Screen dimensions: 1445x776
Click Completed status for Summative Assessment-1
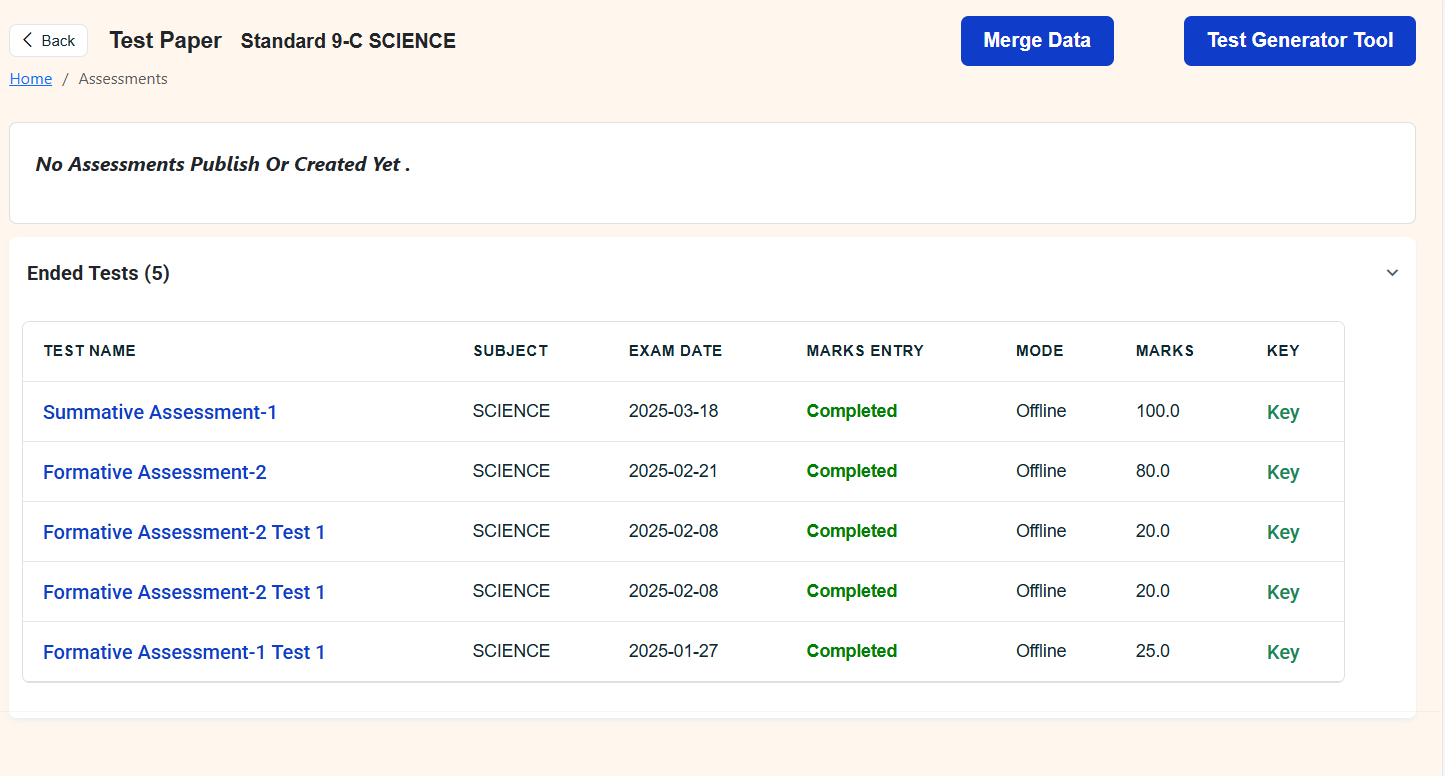pos(852,411)
